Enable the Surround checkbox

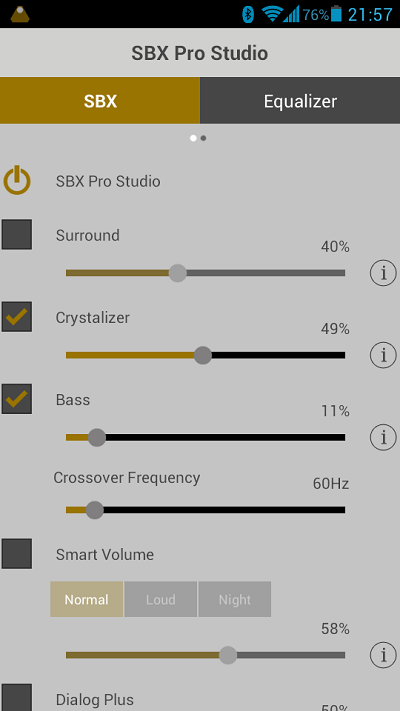(17, 234)
